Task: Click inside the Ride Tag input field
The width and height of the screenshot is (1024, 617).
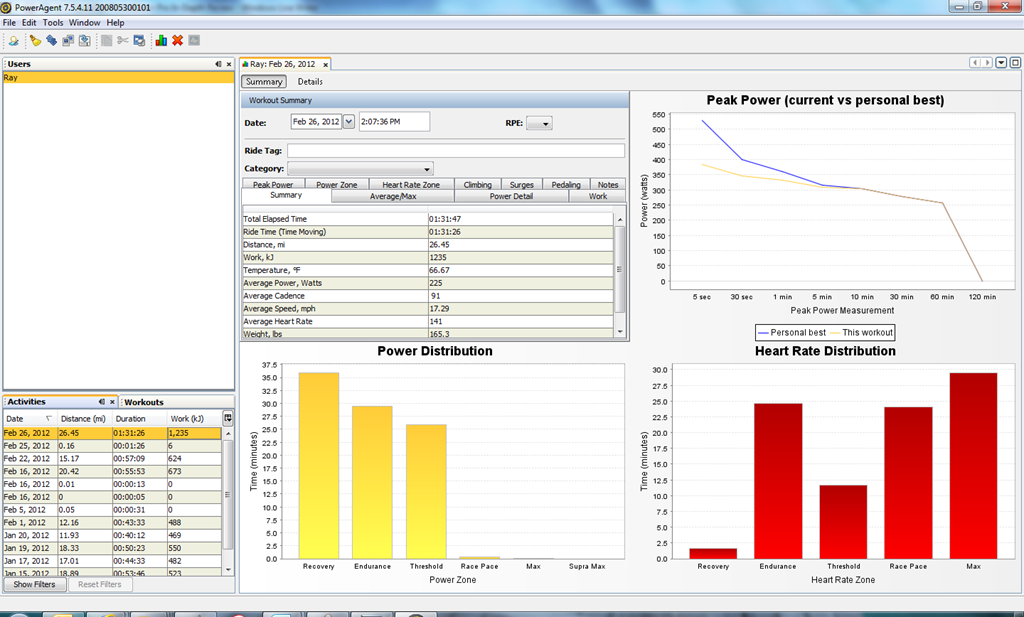Action: point(456,151)
